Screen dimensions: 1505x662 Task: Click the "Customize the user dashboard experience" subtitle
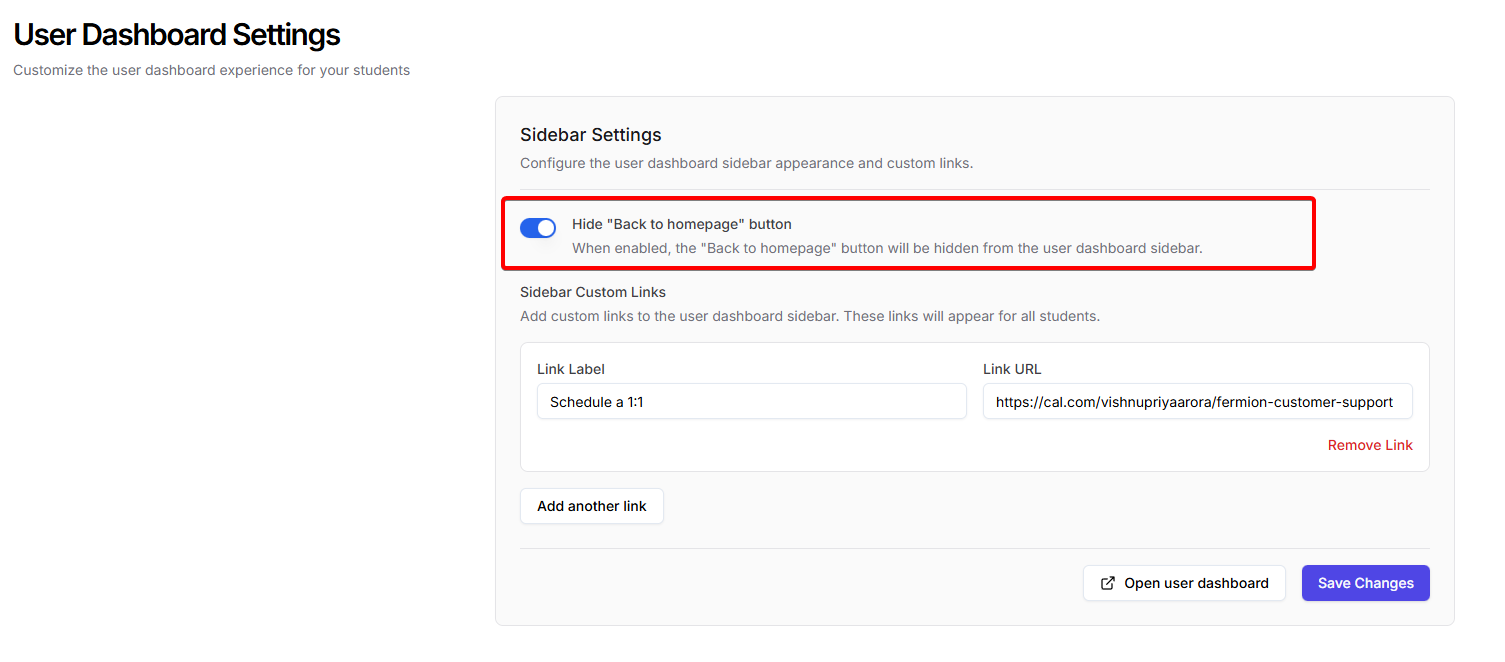[211, 70]
